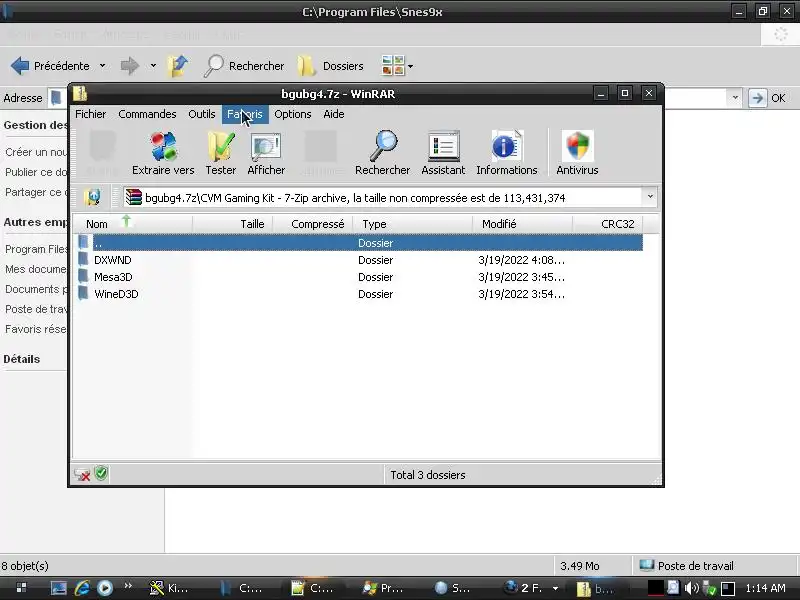This screenshot has width=800, height=600.
Task: Select the DXWND folder row
Action: tap(358, 260)
